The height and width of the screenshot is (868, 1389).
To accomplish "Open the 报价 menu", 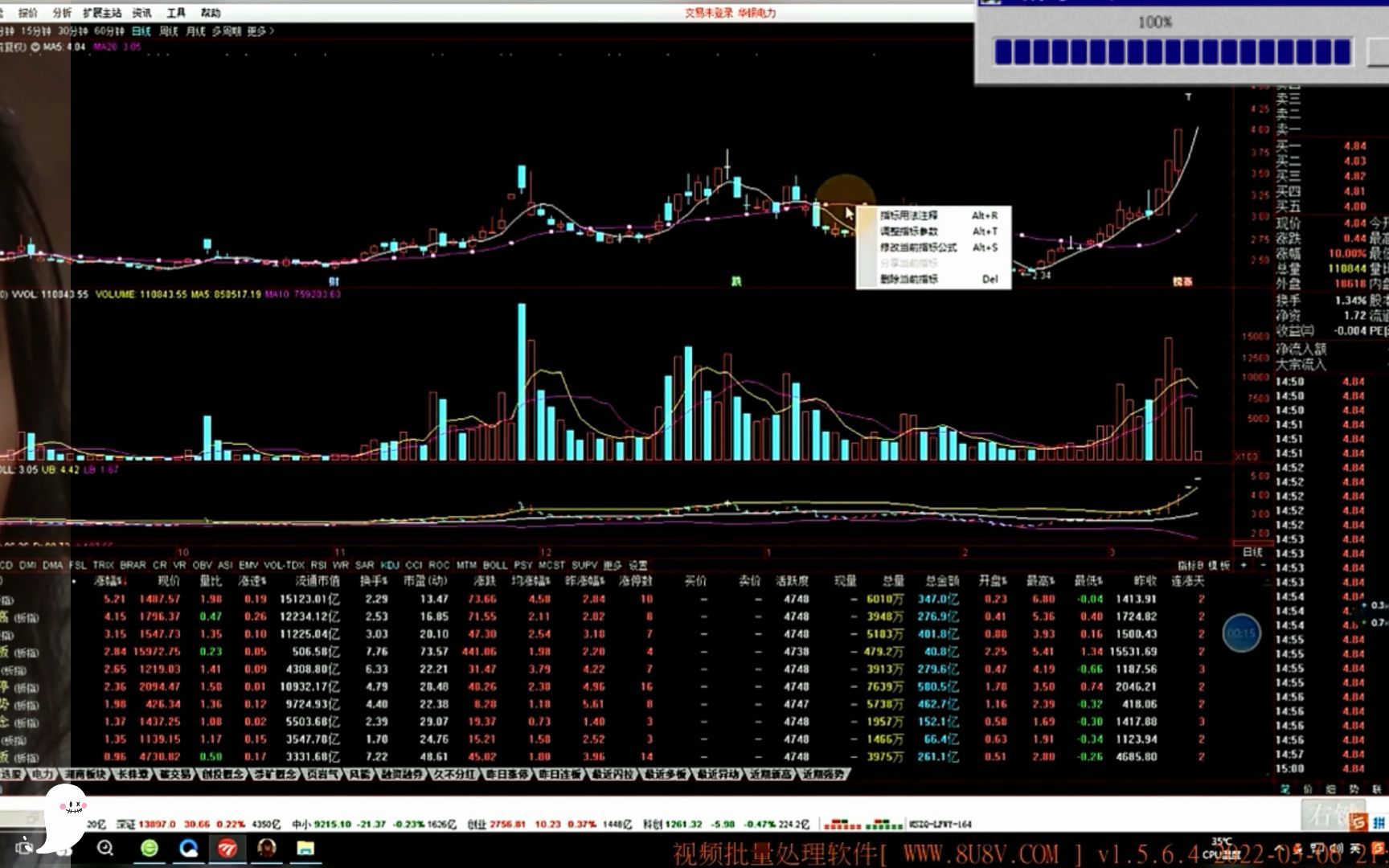I will pos(28,13).
